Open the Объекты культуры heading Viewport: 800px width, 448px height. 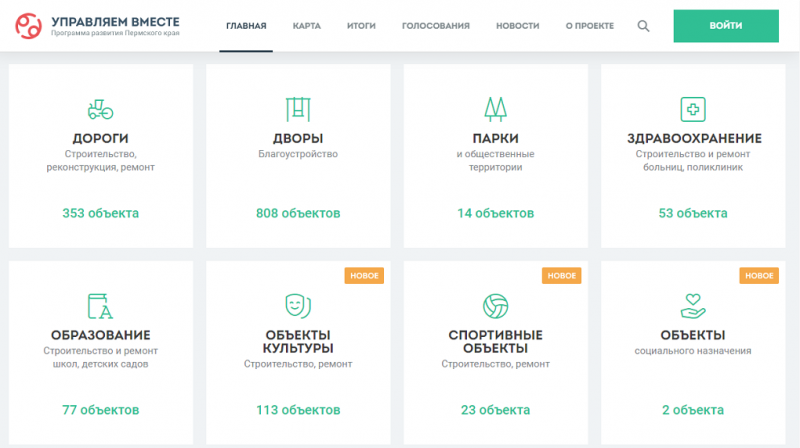[298, 342]
